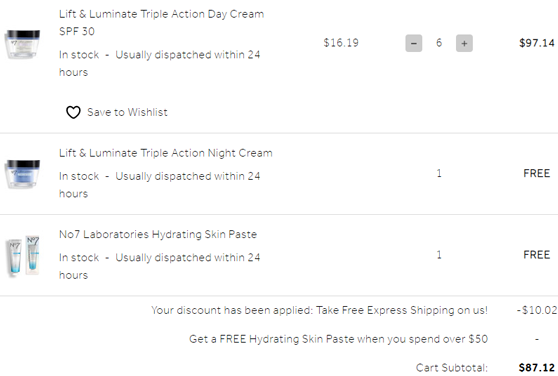The width and height of the screenshot is (558, 376).
Task: Click the minus quantity button for Day Cream
Action: coord(414,43)
